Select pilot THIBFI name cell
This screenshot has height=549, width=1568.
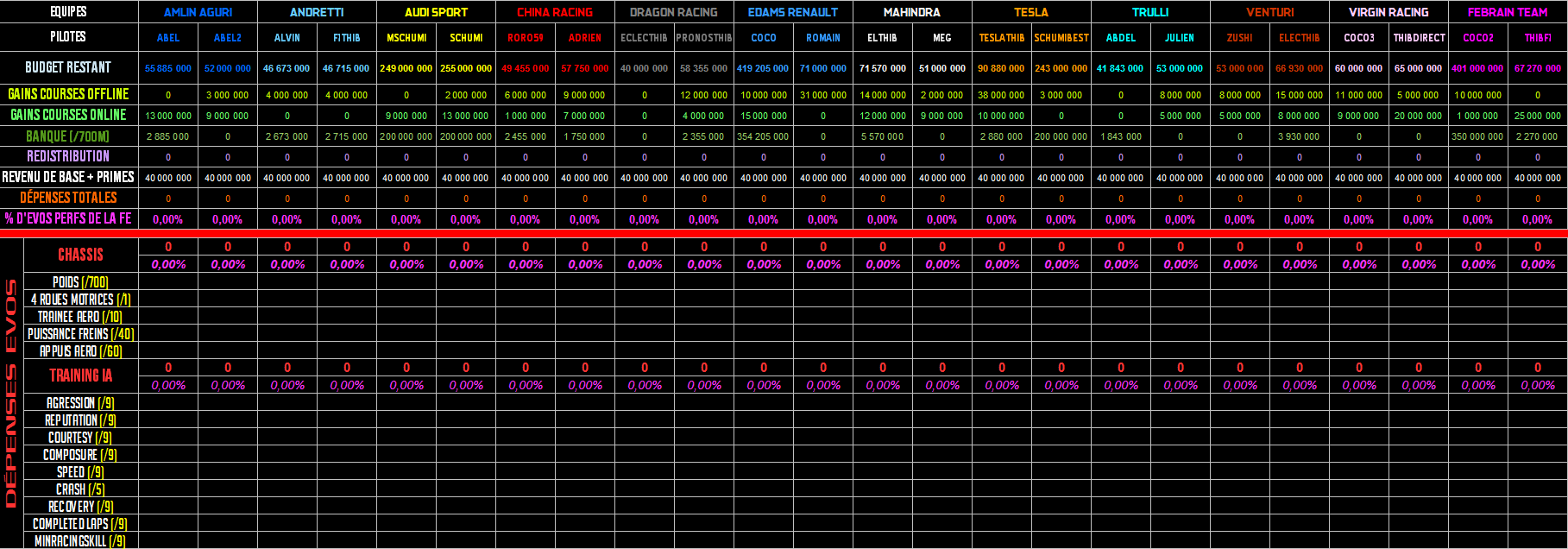[1538, 38]
